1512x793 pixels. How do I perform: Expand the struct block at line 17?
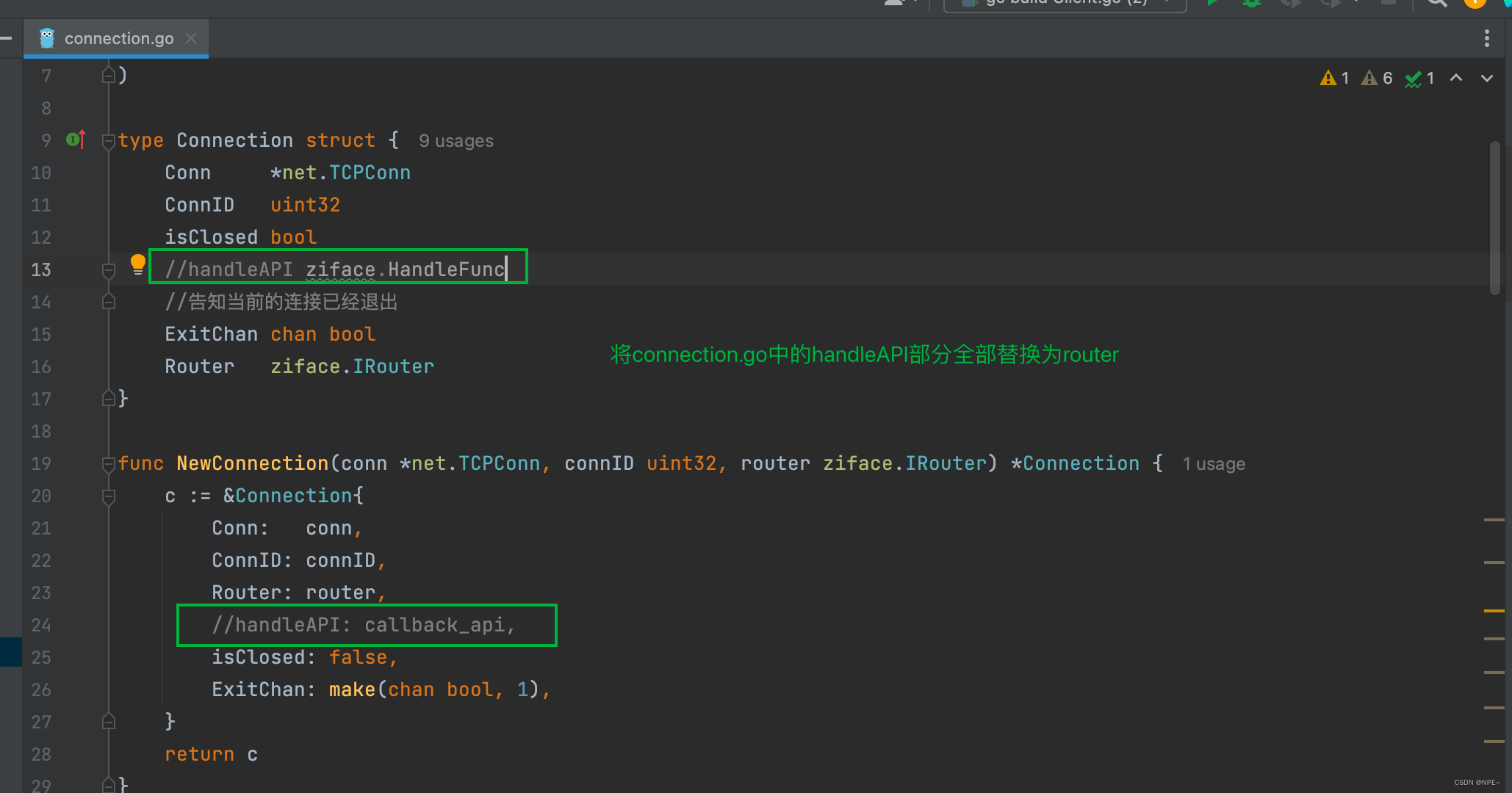tap(108, 398)
